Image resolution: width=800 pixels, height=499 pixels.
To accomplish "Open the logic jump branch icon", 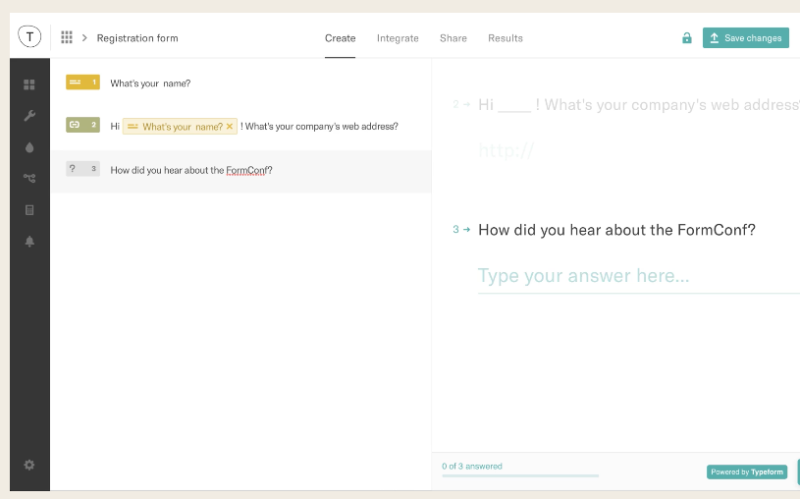I will pyautogui.click(x=29, y=178).
